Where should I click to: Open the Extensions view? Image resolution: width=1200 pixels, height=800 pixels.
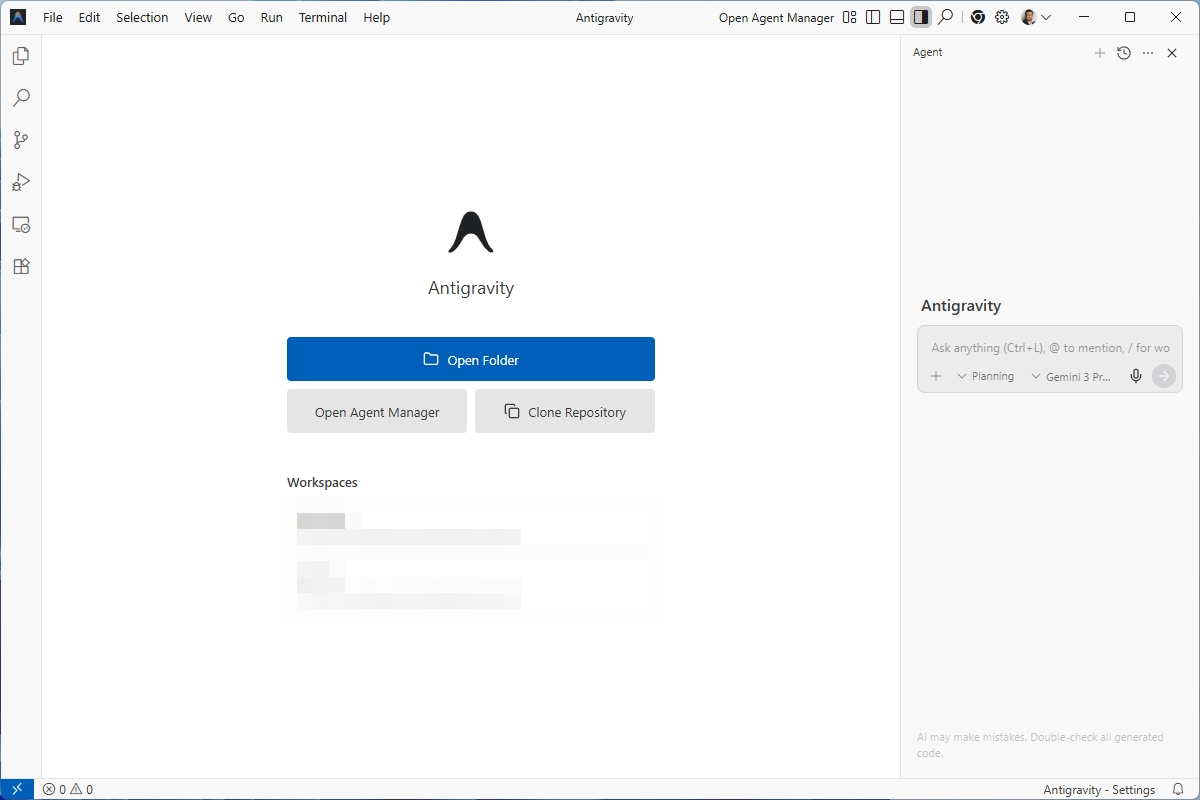[x=20, y=266]
